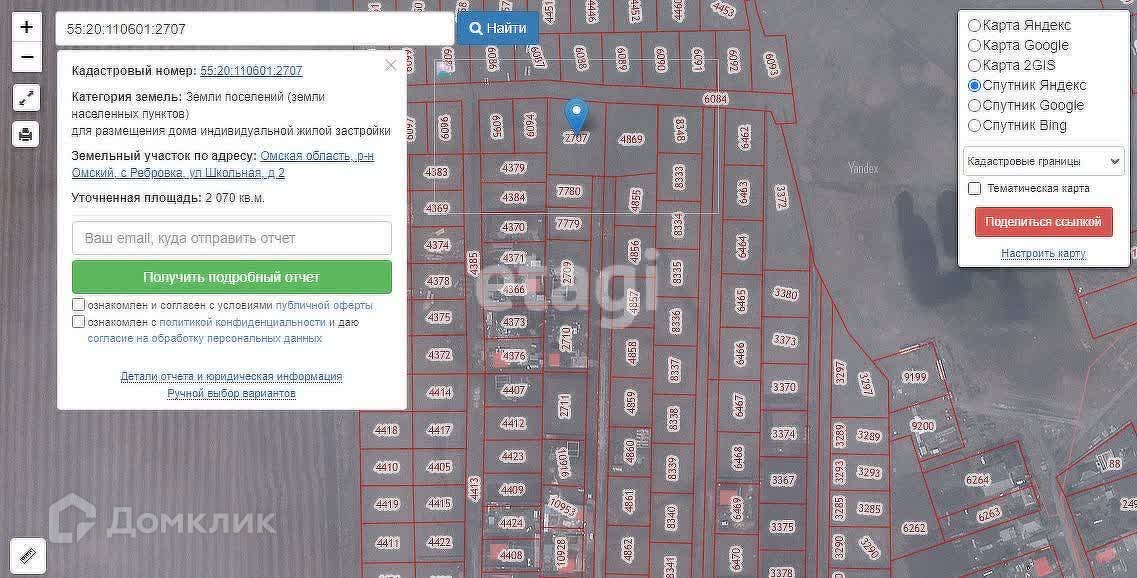Open Ручной выбор вариантов link

coord(231,393)
